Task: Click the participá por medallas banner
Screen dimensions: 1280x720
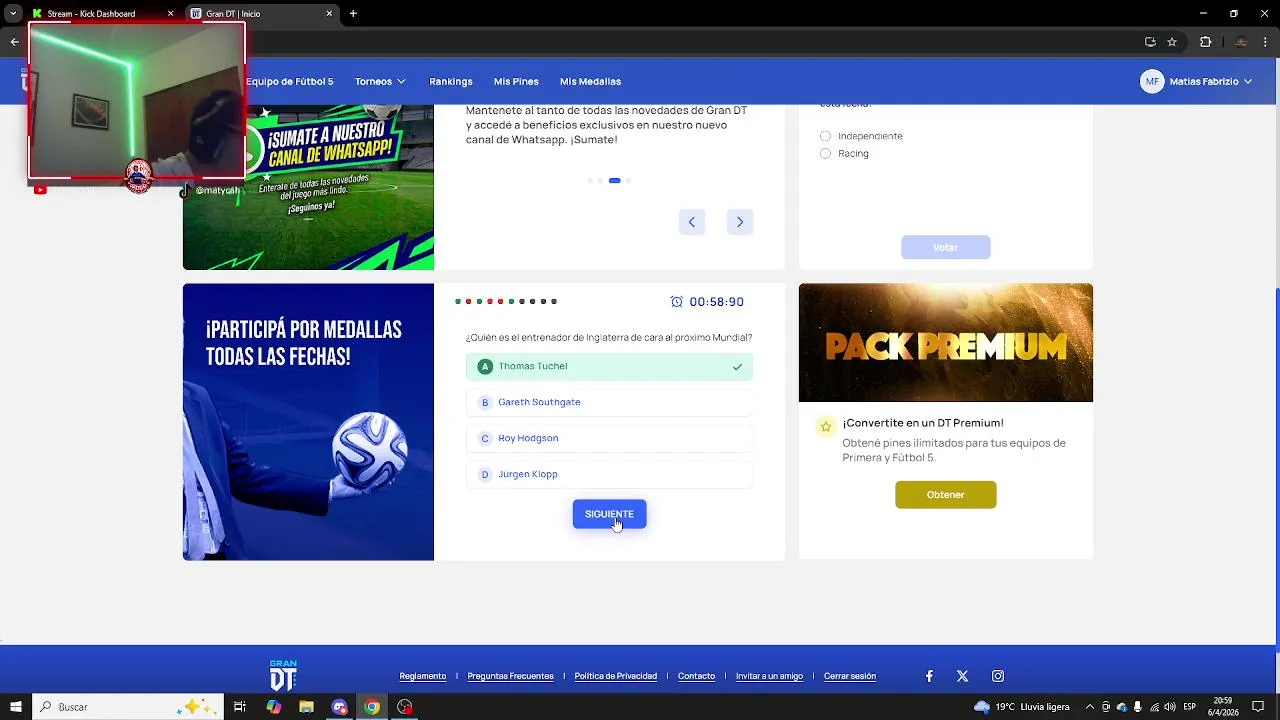Action: 308,421
